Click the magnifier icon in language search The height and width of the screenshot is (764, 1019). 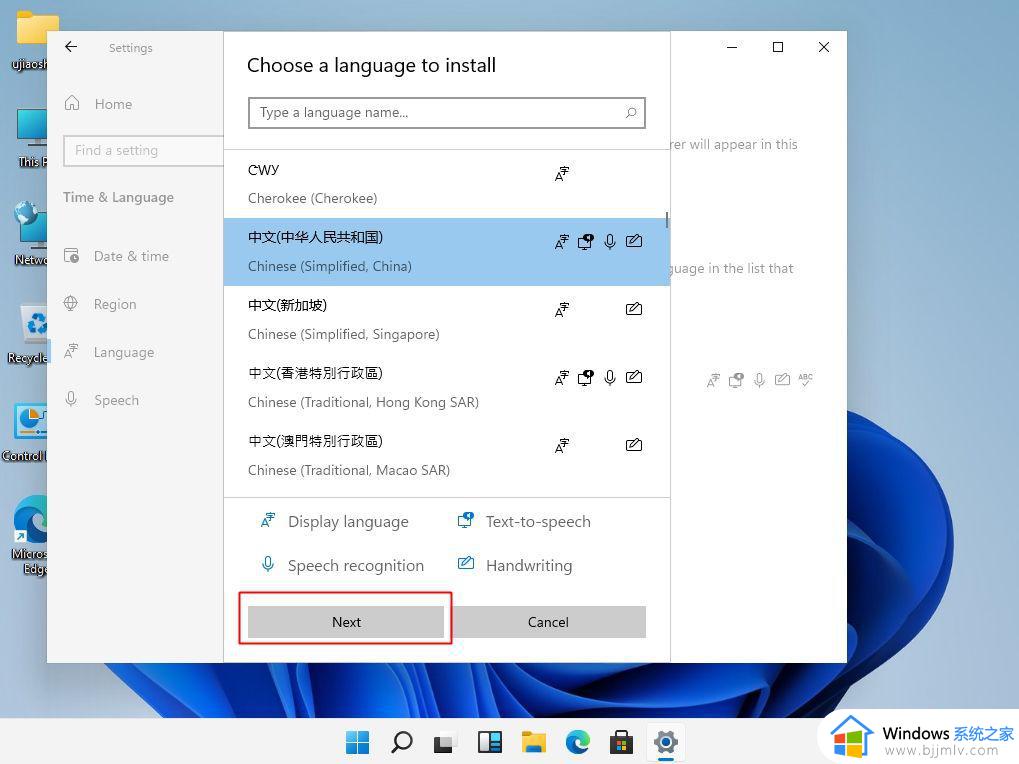(x=630, y=113)
